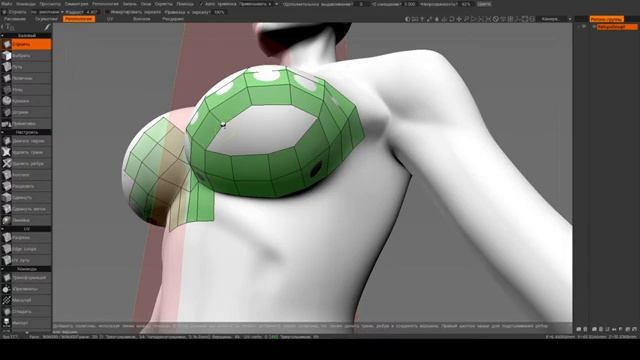
Task: Open the Привязывать к dropdown arrow
Action: click(x=276, y=4)
